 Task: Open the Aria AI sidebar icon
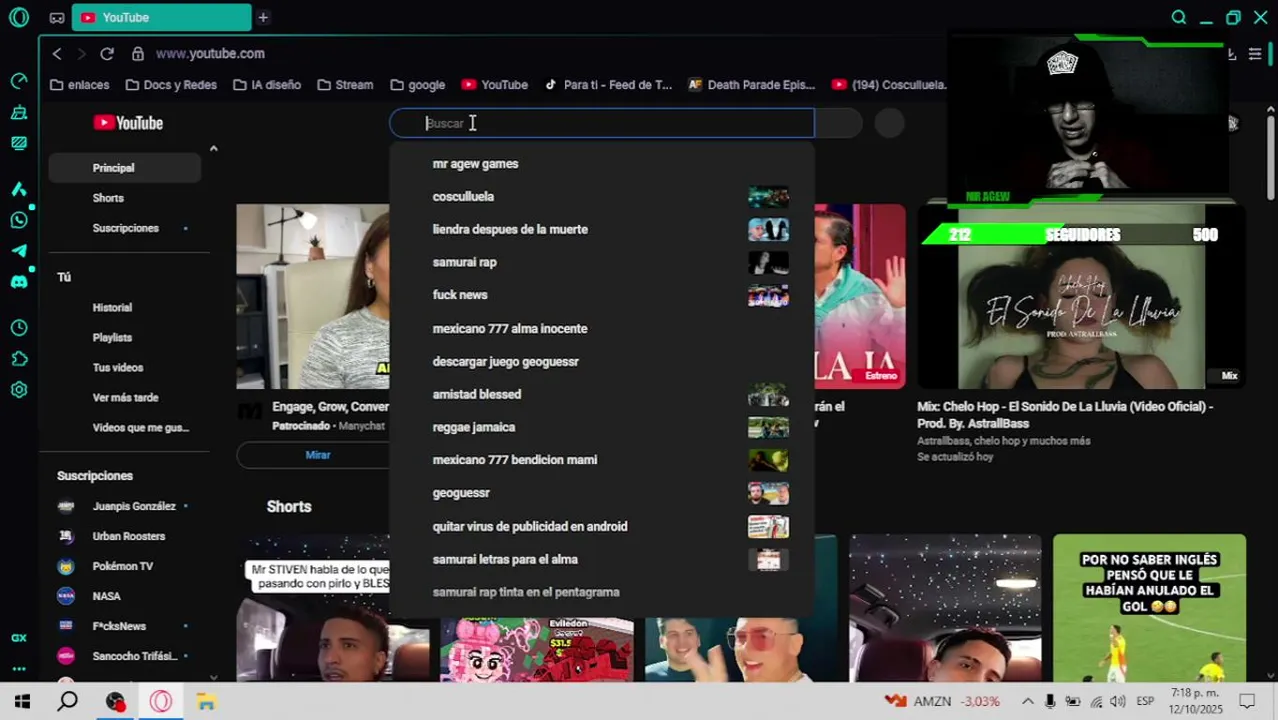click(x=18, y=188)
